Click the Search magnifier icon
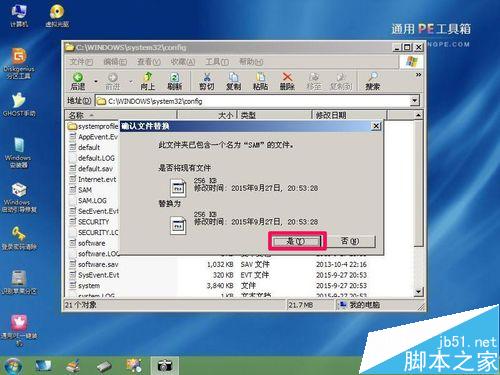Viewport: 500px width, 375px height. pos(372,81)
